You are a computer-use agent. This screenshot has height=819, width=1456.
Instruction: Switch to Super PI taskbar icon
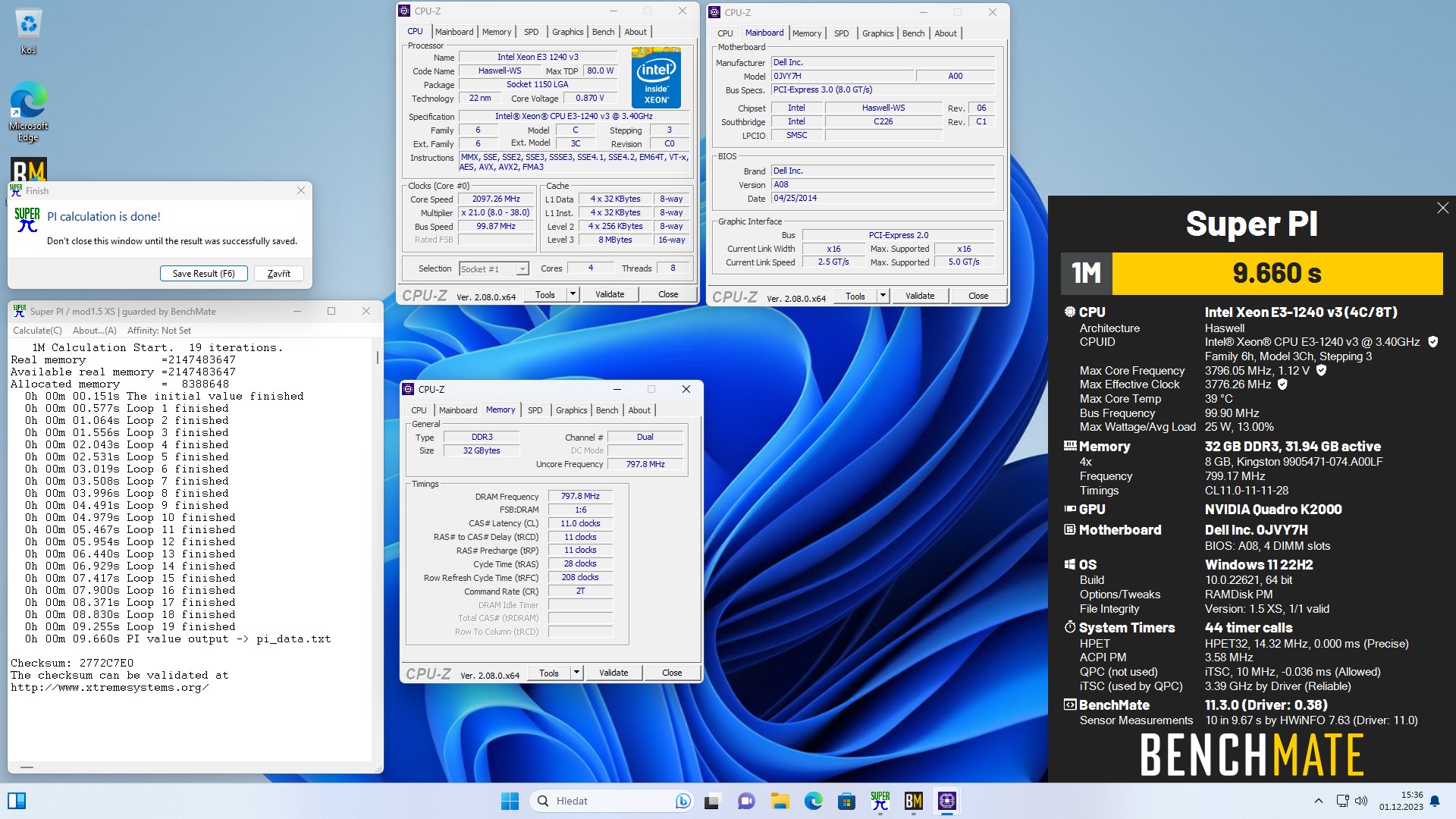pos(880,801)
